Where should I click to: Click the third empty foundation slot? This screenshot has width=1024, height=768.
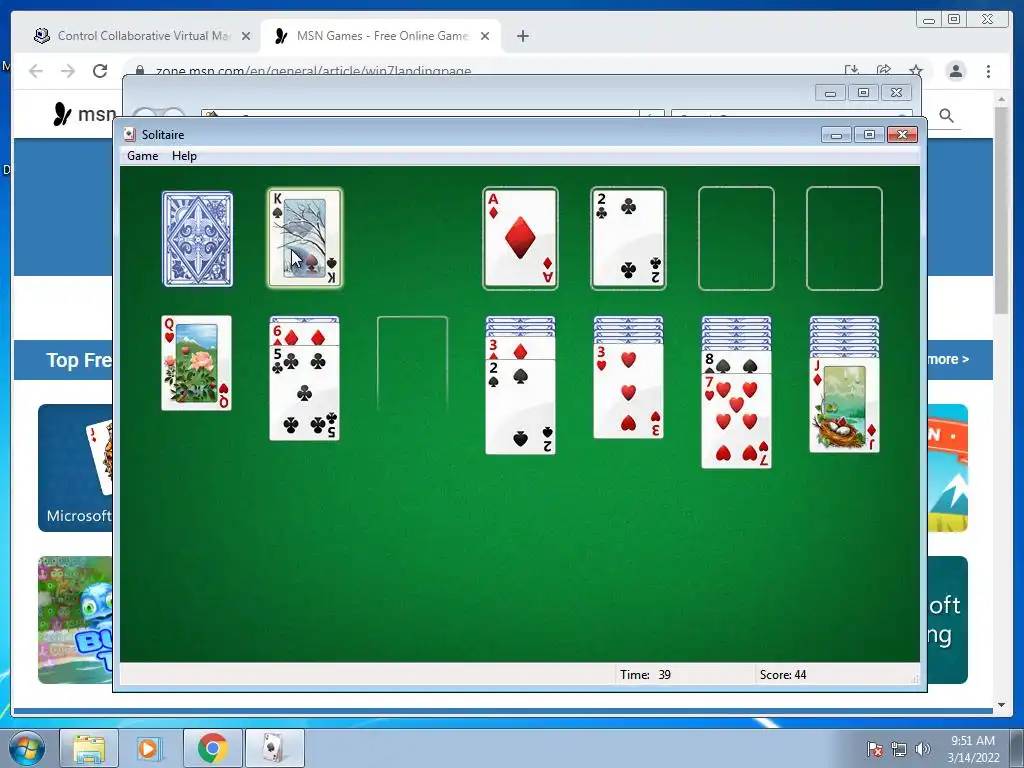tap(736, 238)
